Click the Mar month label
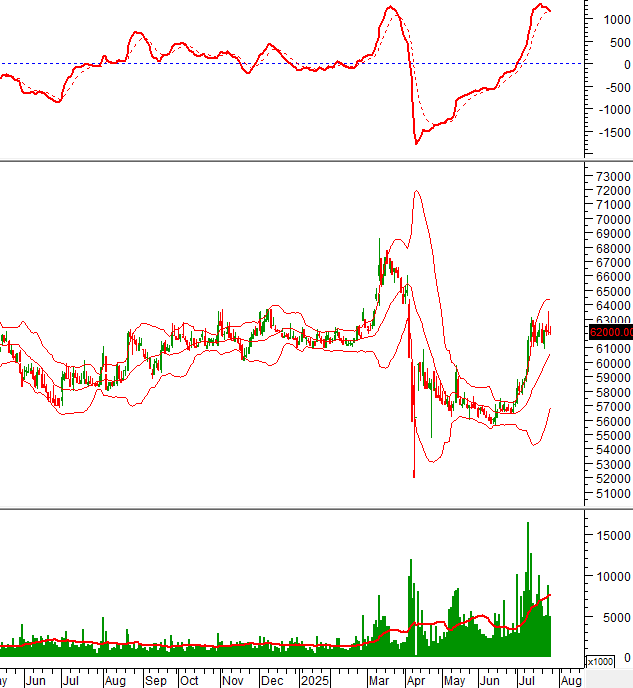633x688 pixels. [x=379, y=681]
